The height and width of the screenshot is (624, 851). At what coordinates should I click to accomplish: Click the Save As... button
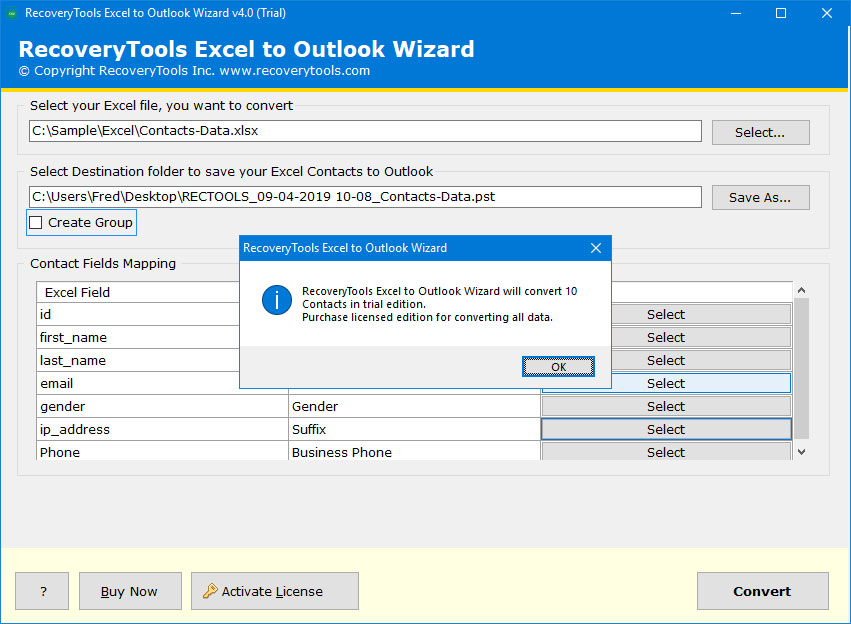[x=760, y=198]
